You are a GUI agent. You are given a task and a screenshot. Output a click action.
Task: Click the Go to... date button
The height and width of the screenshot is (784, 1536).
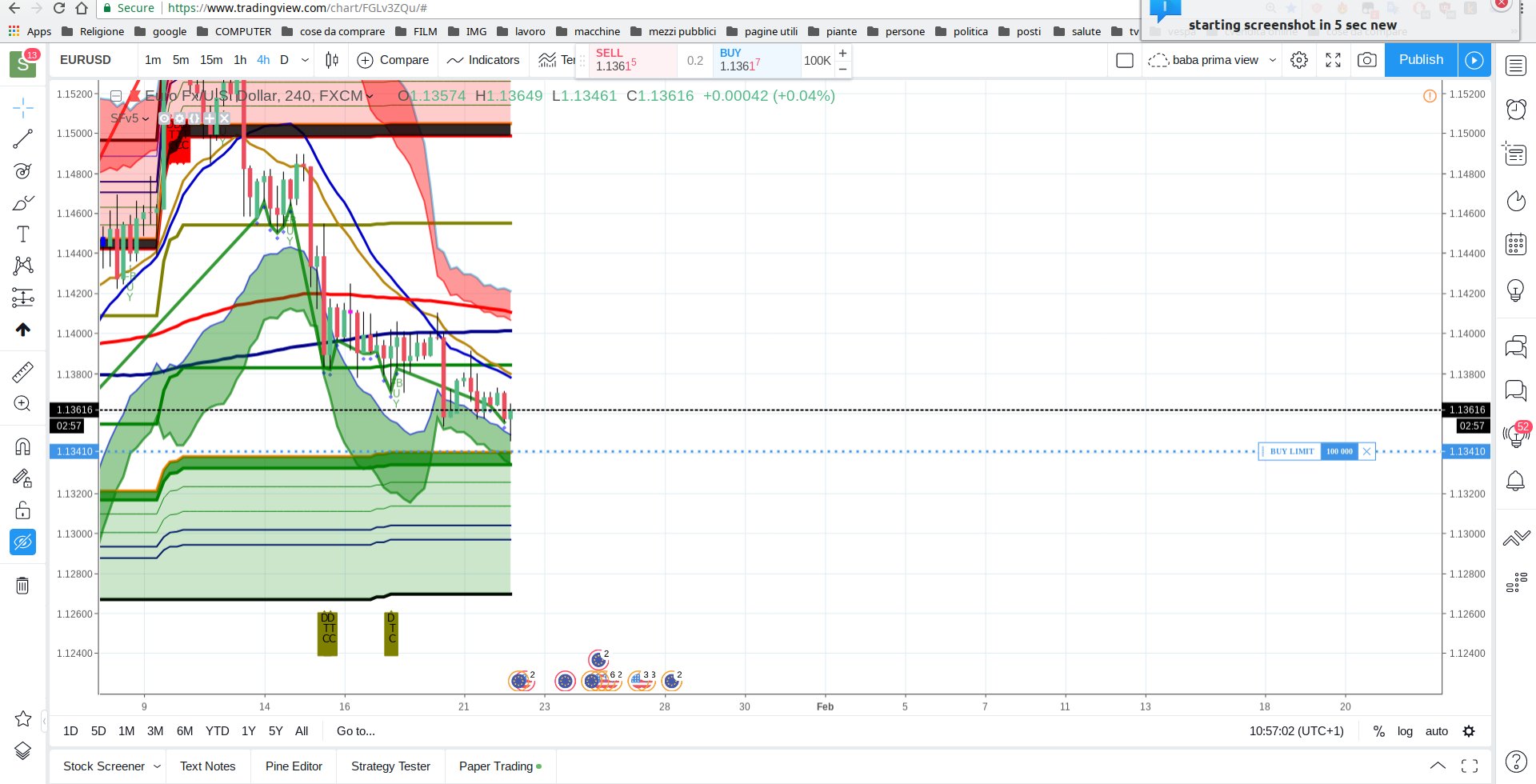point(356,731)
